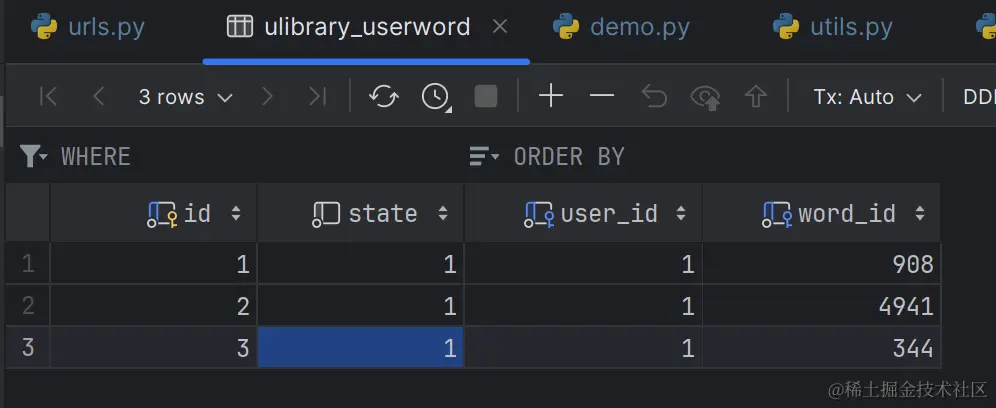Screen dimensions: 996x408
Task: Click the stop square button
Action: point(486,97)
